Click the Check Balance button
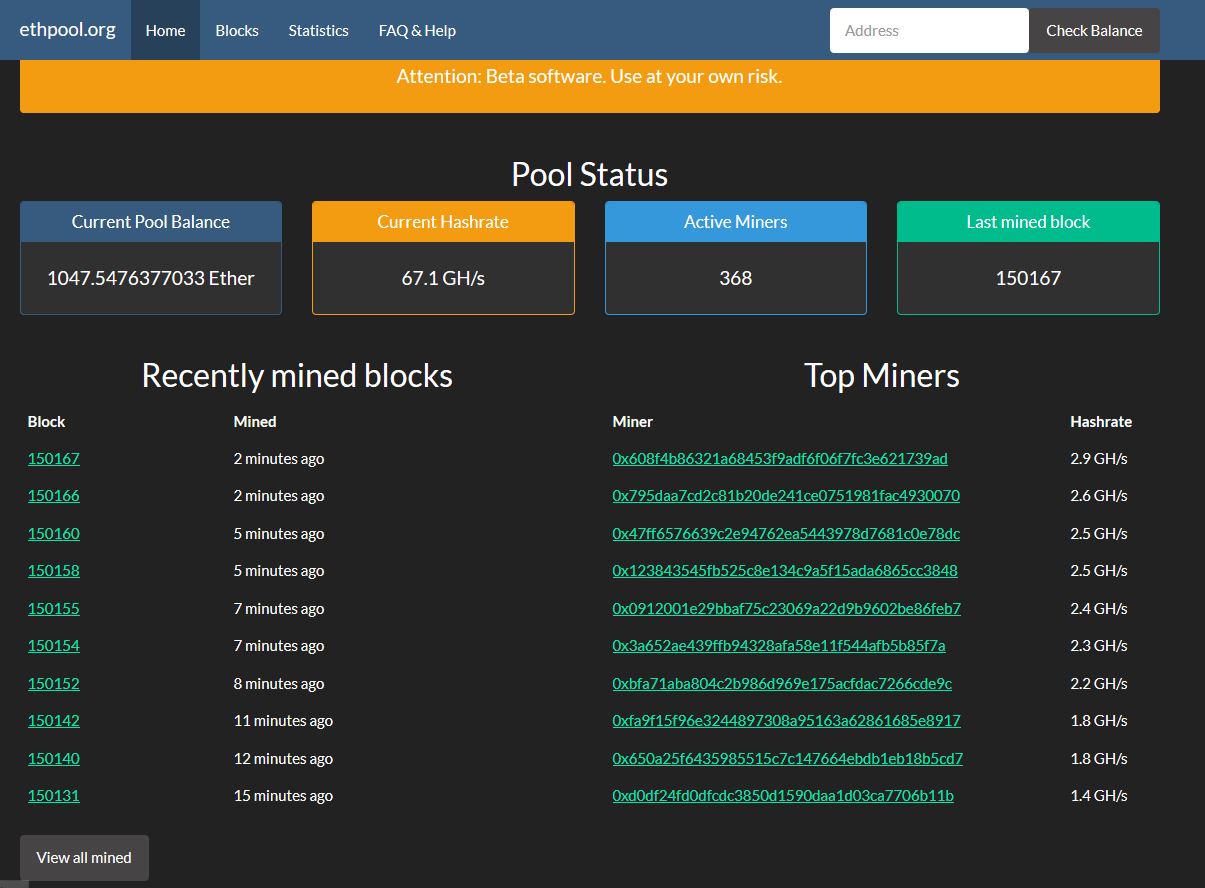Screen dimensions: 1205x888 (x=1094, y=30)
